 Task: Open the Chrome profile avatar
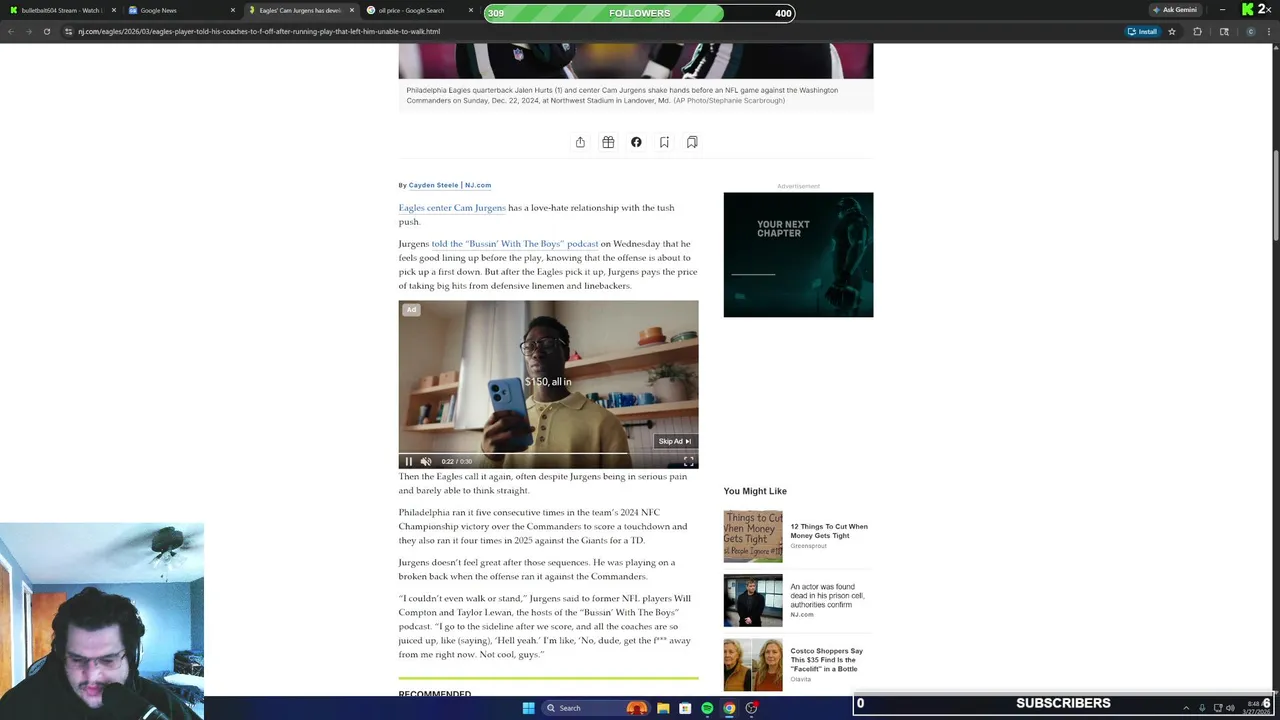click(x=1251, y=31)
